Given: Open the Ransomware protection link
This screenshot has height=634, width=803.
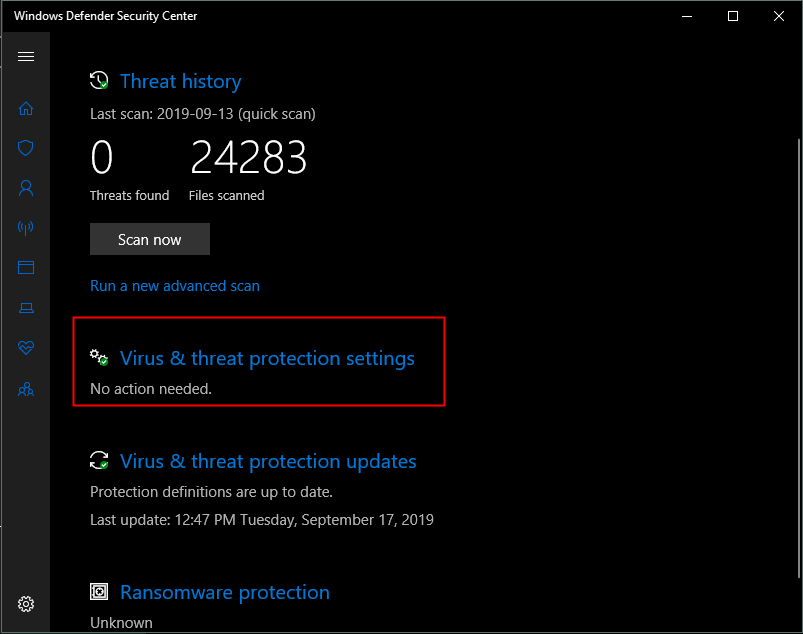Looking at the screenshot, I should point(225,593).
